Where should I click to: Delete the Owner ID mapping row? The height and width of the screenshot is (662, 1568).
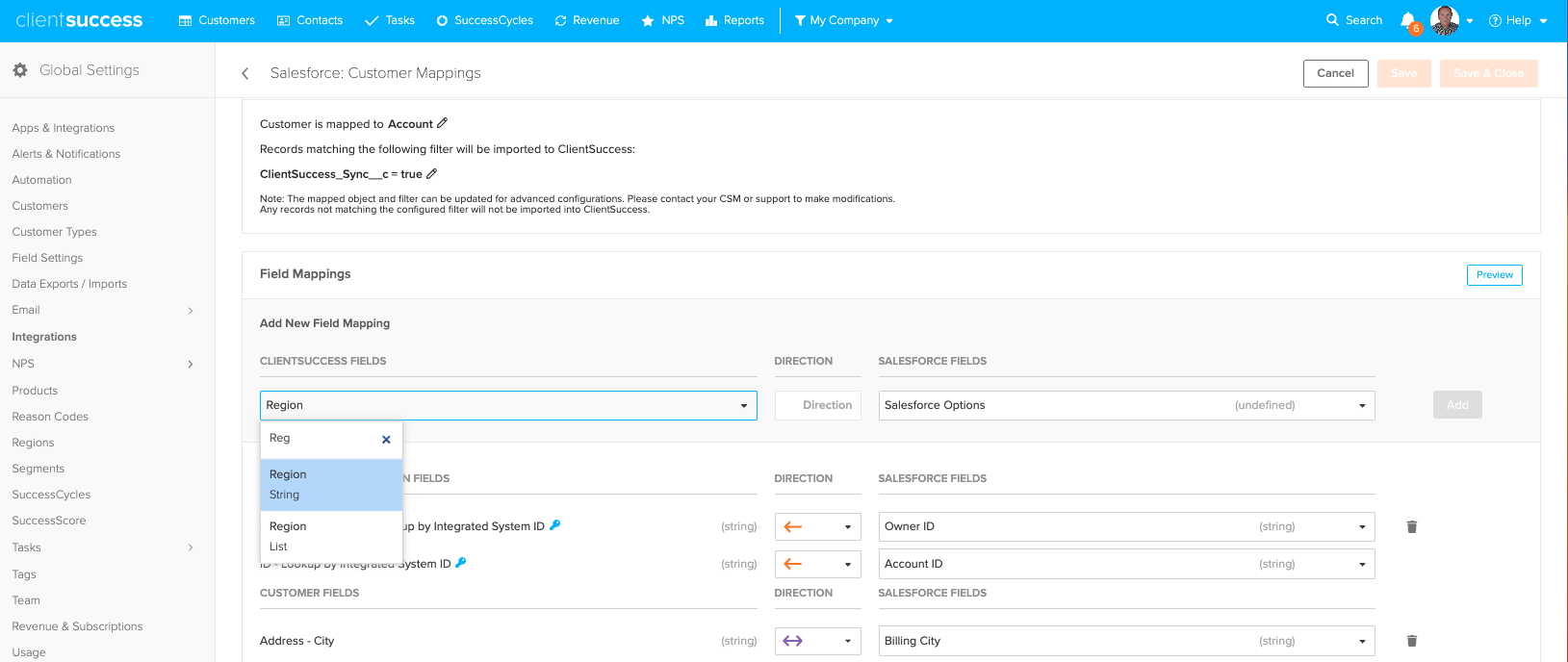(x=1412, y=526)
